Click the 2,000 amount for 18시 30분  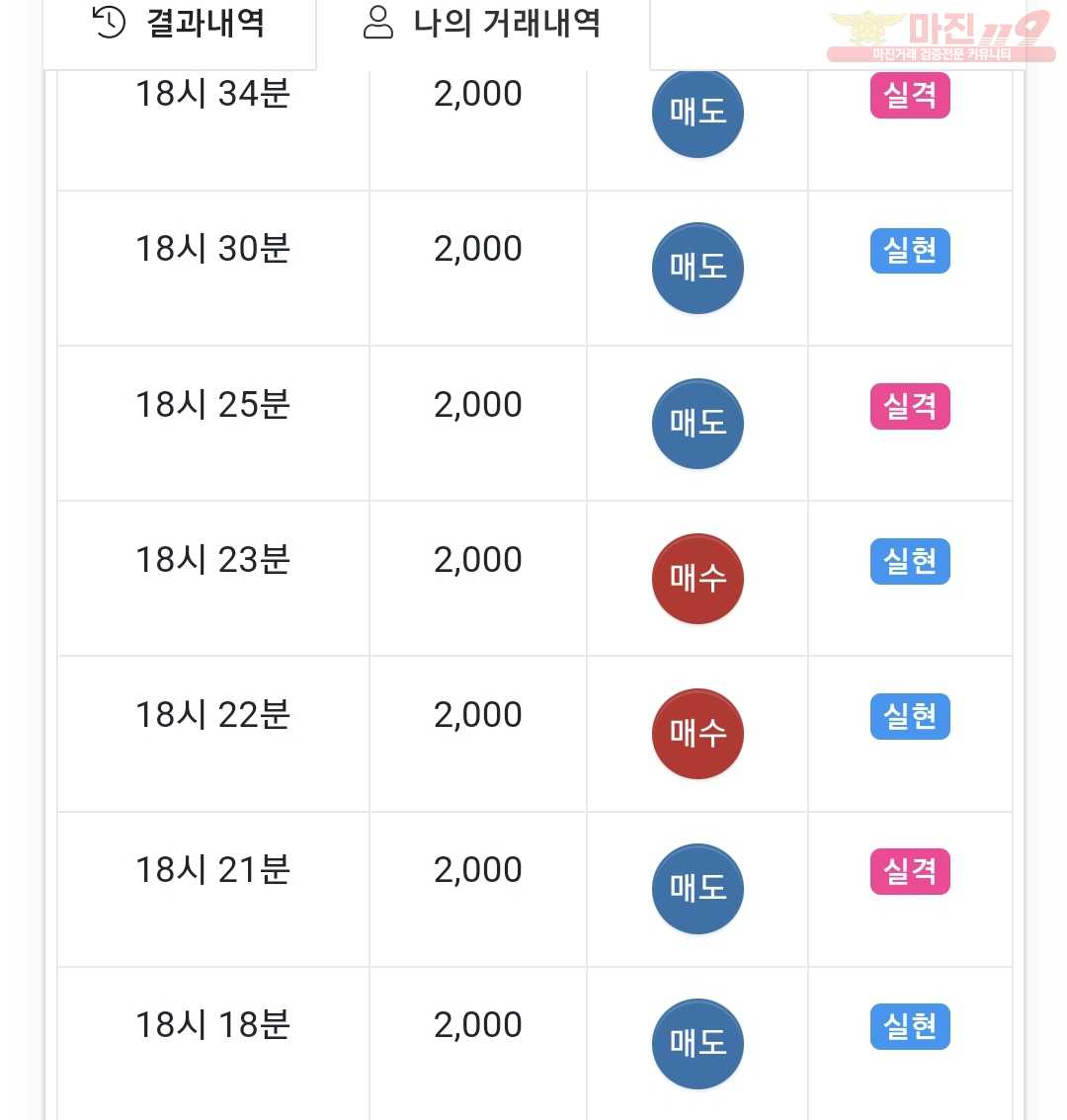(478, 249)
